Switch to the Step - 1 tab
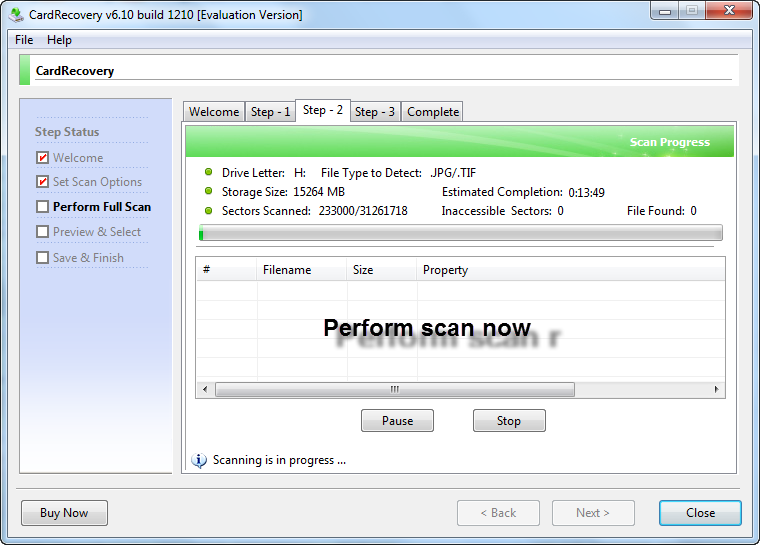 point(270,112)
